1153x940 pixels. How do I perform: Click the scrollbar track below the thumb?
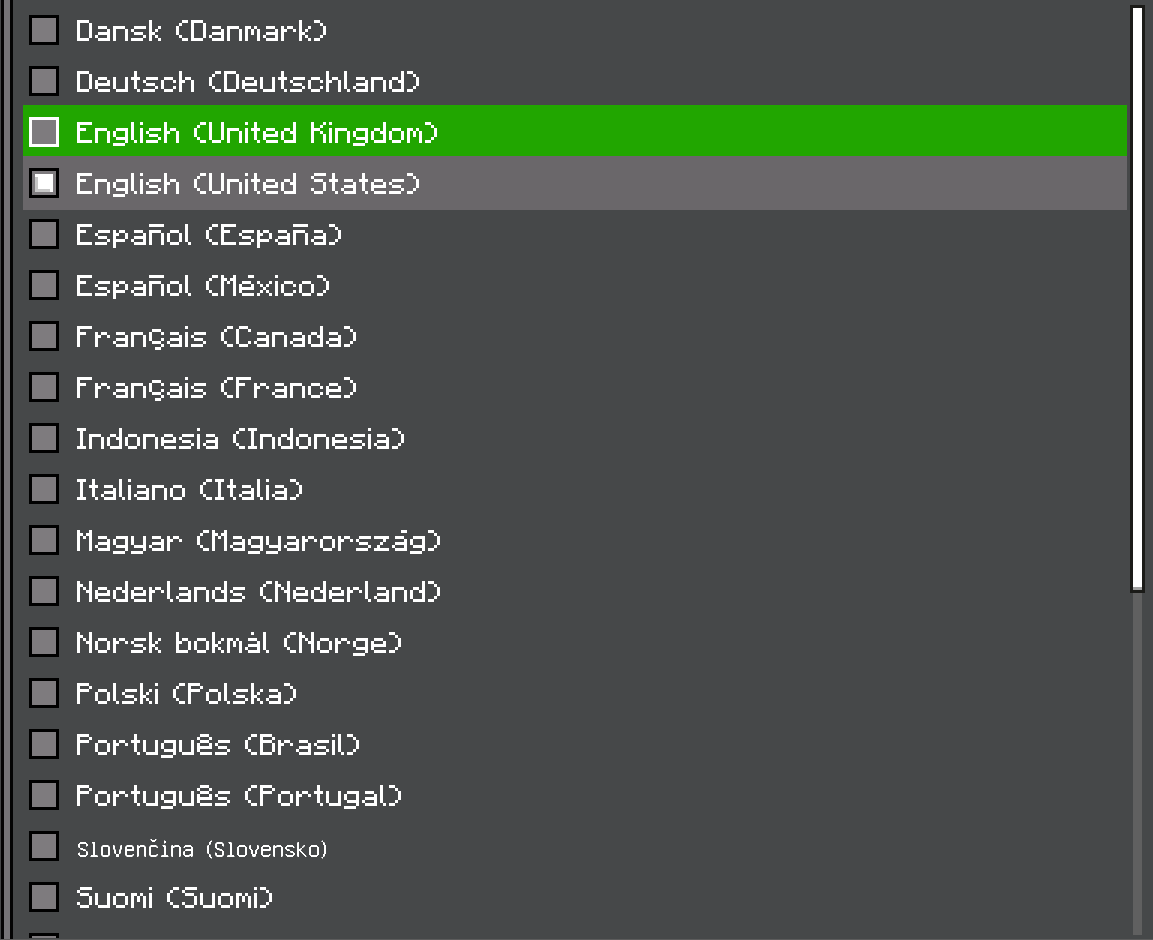click(x=1137, y=760)
